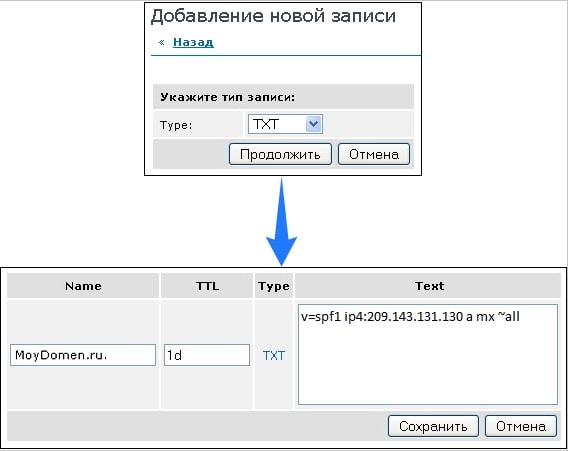
Task: Click the Name field containing MoyDomen.ru.
Action: click(83, 355)
